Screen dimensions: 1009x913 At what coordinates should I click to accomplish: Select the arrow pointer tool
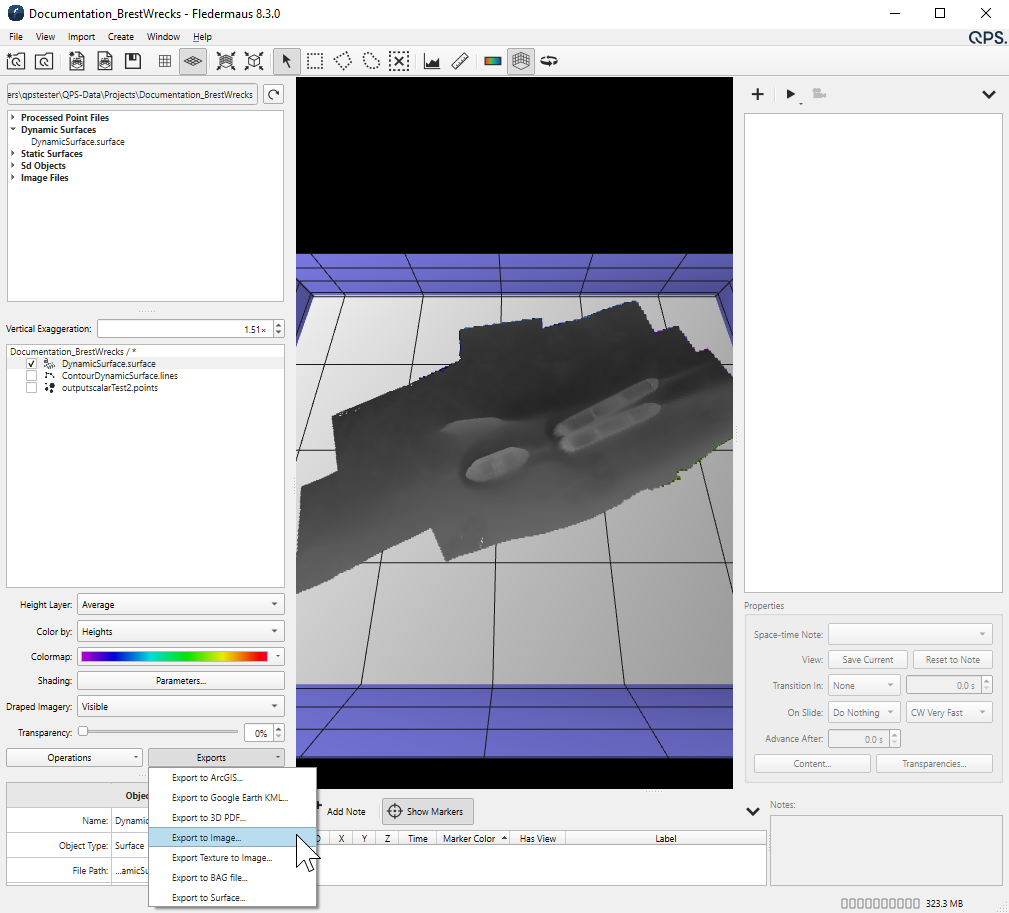click(286, 61)
